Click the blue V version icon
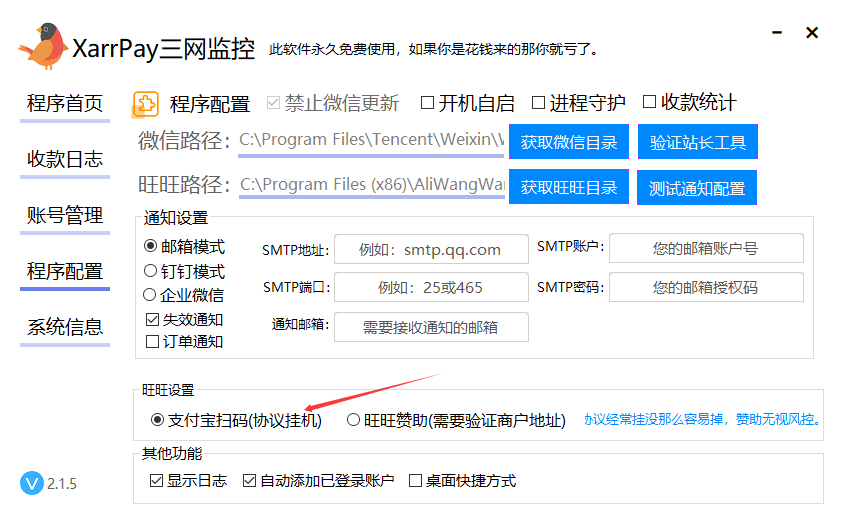 pyautogui.click(x=32, y=483)
